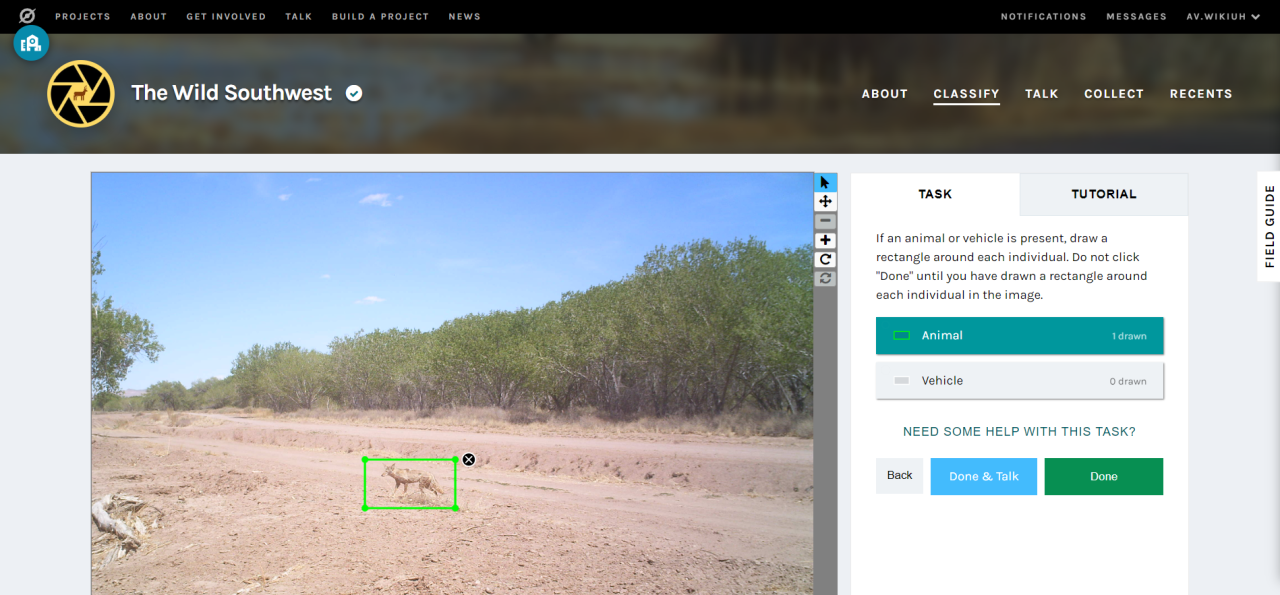Image resolution: width=1280 pixels, height=595 pixels.
Task: Open Zooniverse home logo
Action: tap(27, 16)
